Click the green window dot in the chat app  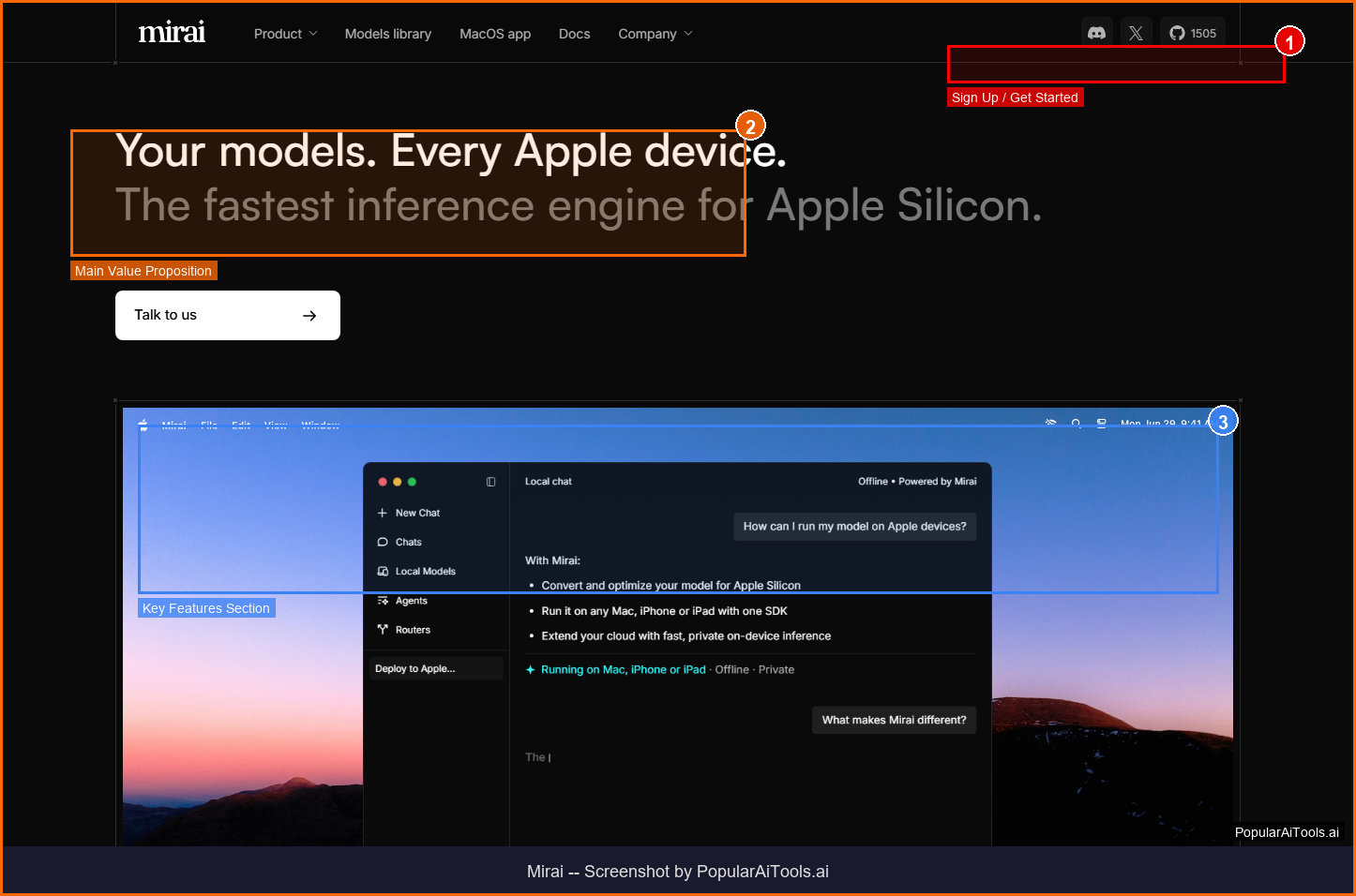click(x=412, y=482)
